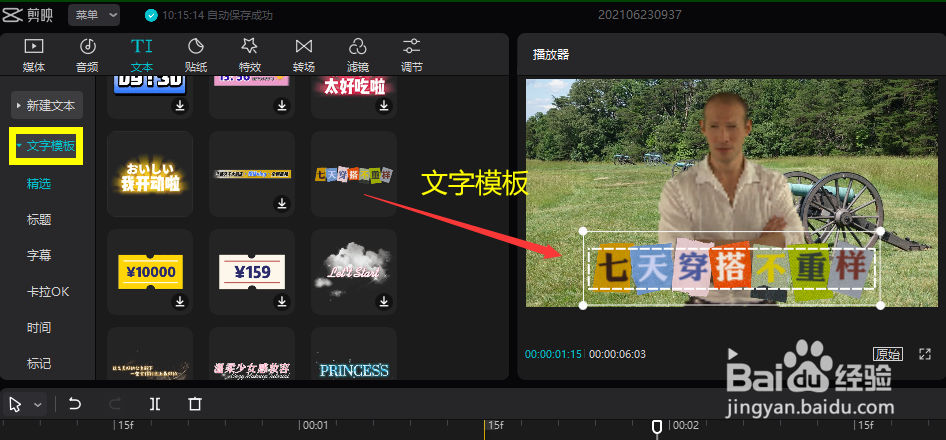Screen dimensions: 946x440
Task: Click the project name 202106230937
Action: 640,15
